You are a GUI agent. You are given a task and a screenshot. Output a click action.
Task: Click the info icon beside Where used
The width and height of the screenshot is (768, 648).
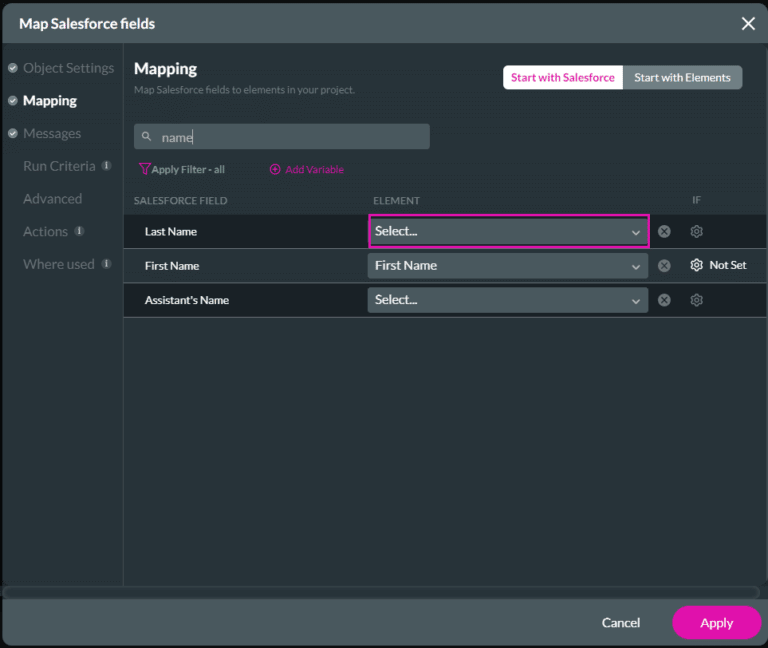[x=106, y=264]
